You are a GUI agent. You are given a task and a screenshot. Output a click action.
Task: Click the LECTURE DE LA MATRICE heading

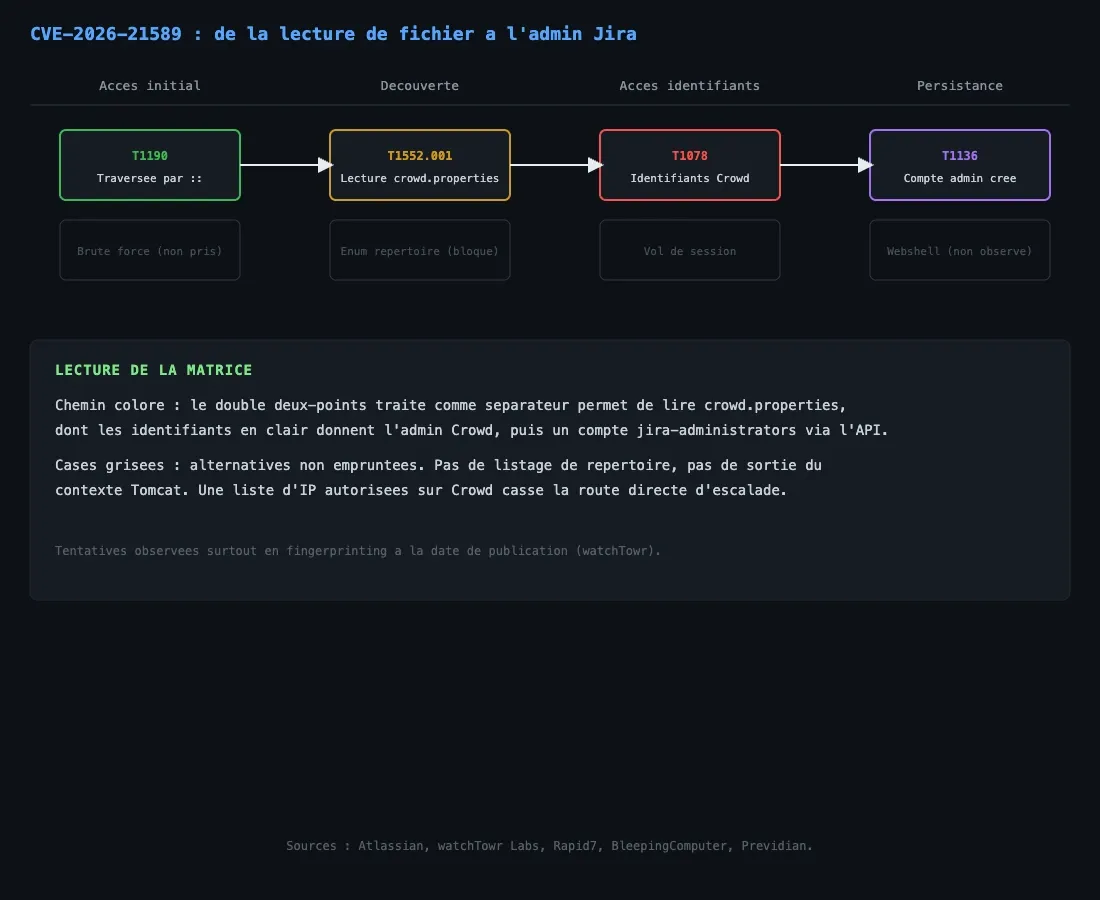coord(154,370)
